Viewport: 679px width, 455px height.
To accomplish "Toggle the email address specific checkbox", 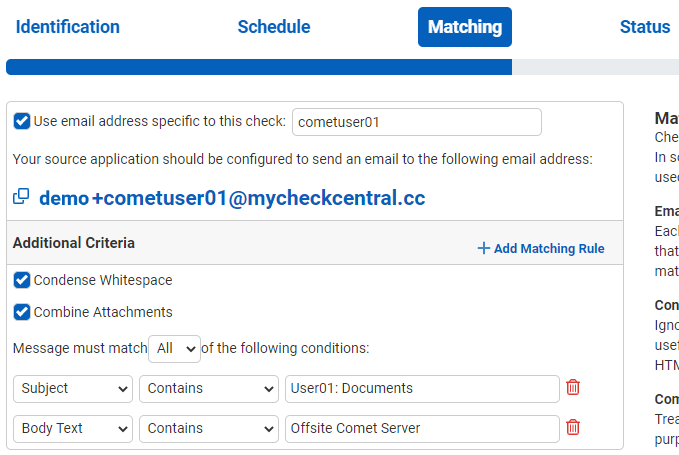I will (x=22, y=121).
